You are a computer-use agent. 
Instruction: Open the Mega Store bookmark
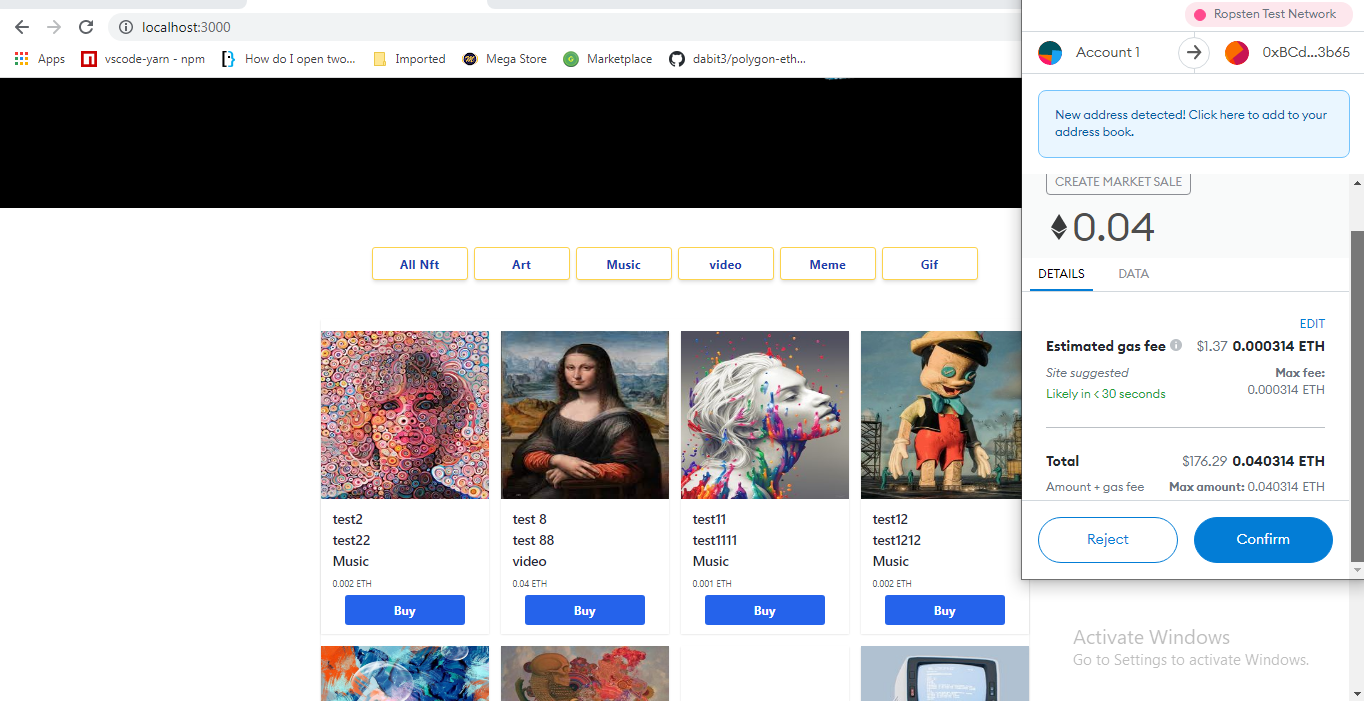(x=505, y=59)
